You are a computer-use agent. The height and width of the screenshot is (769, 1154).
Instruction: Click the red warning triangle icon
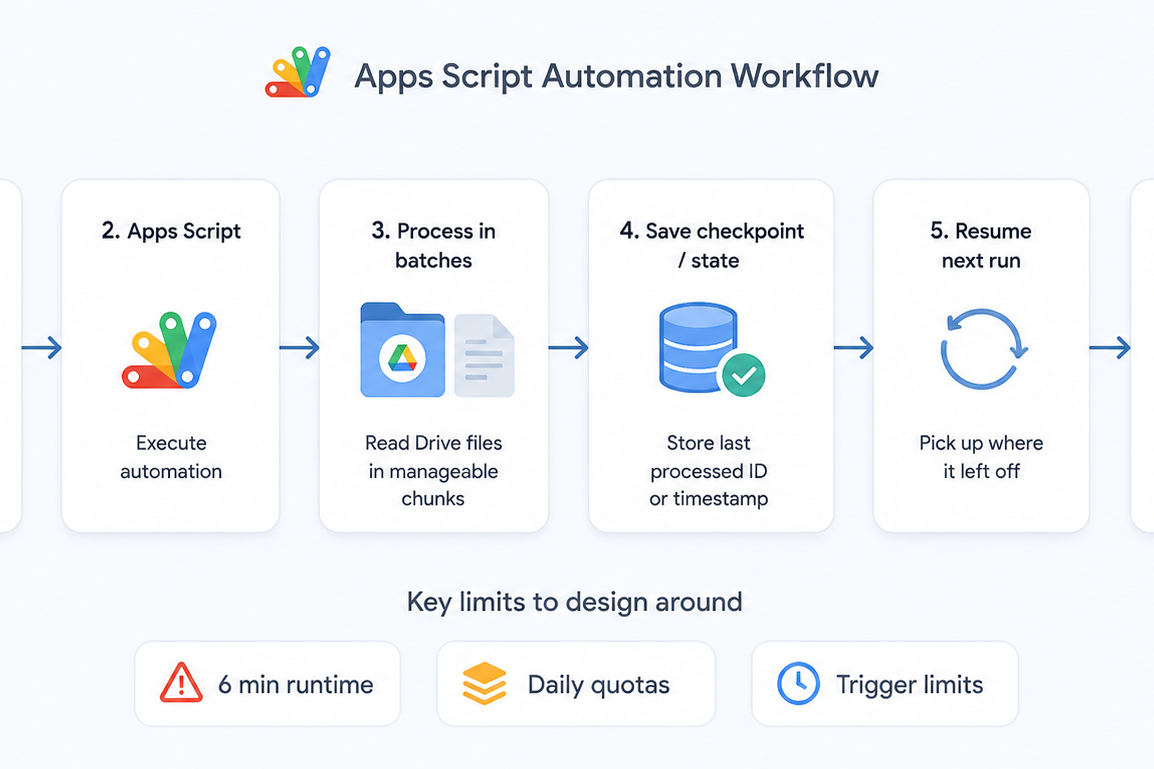181,682
